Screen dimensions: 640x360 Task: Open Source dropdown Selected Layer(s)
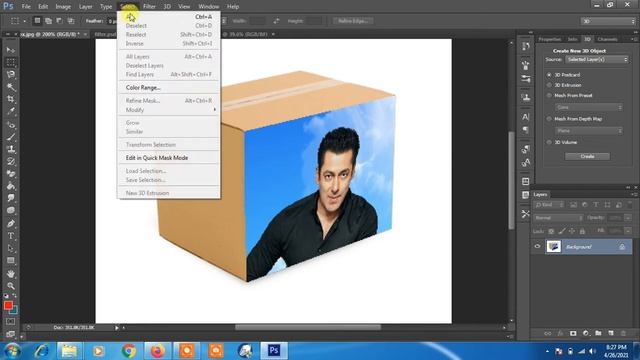(x=597, y=60)
